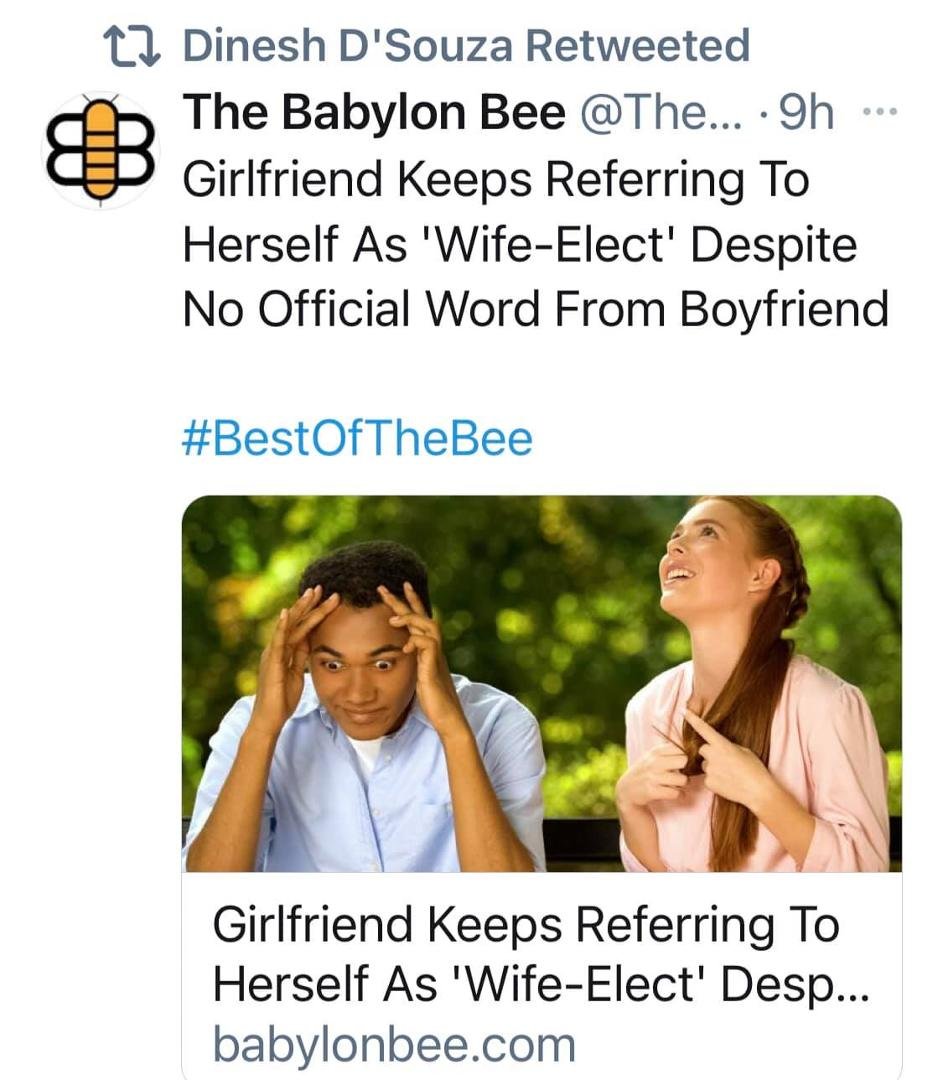
Task: Open The Babylon Bee bee logo avatar
Action: coord(101,150)
